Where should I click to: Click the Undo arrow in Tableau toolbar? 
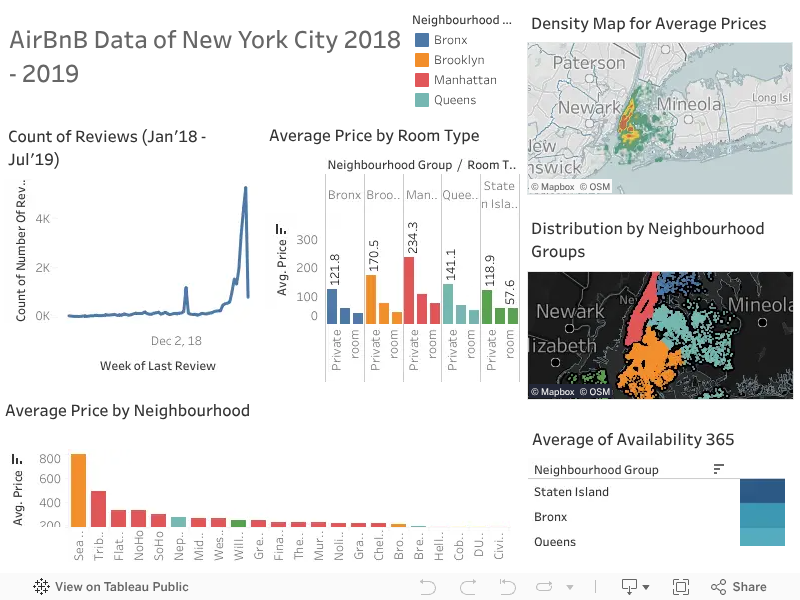428,587
